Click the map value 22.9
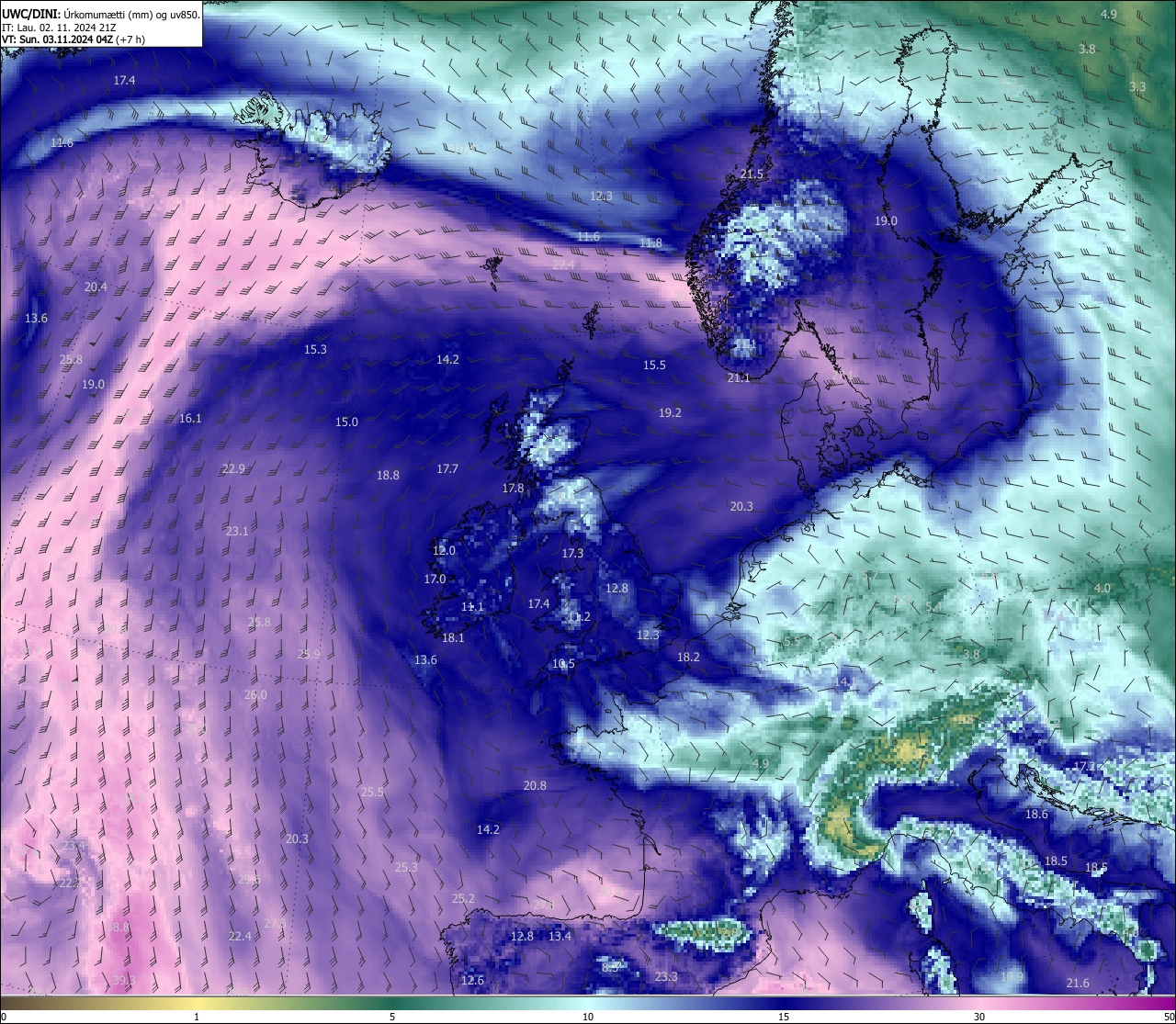This screenshot has width=1176, height=1024. tap(233, 468)
